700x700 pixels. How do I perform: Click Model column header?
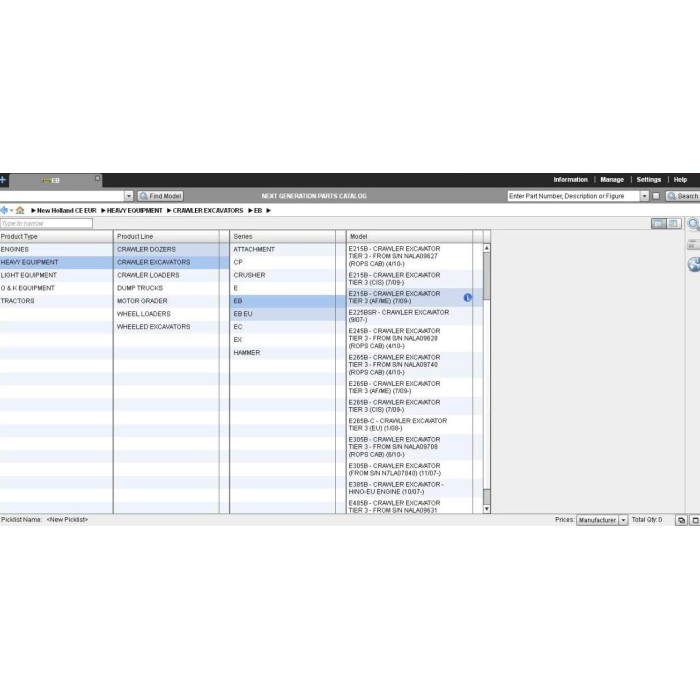pyautogui.click(x=410, y=237)
